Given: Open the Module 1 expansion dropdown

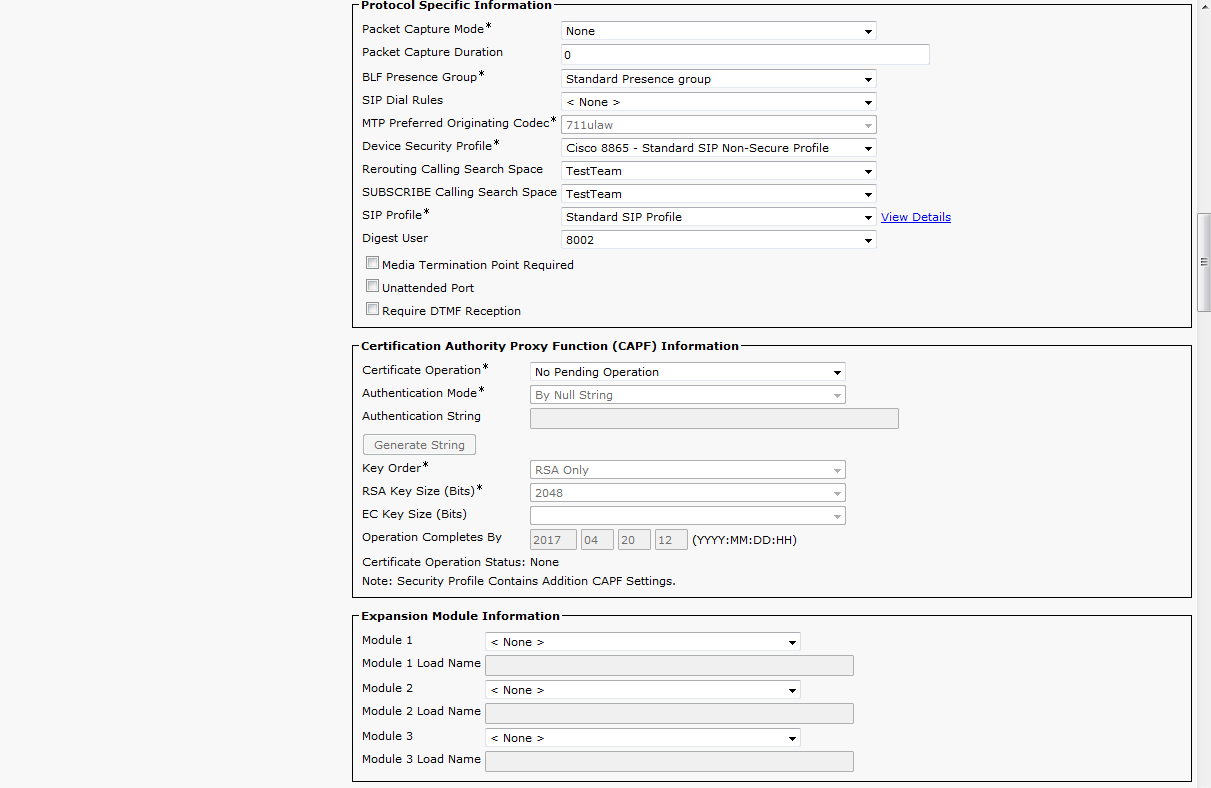Looking at the screenshot, I should tap(642, 642).
